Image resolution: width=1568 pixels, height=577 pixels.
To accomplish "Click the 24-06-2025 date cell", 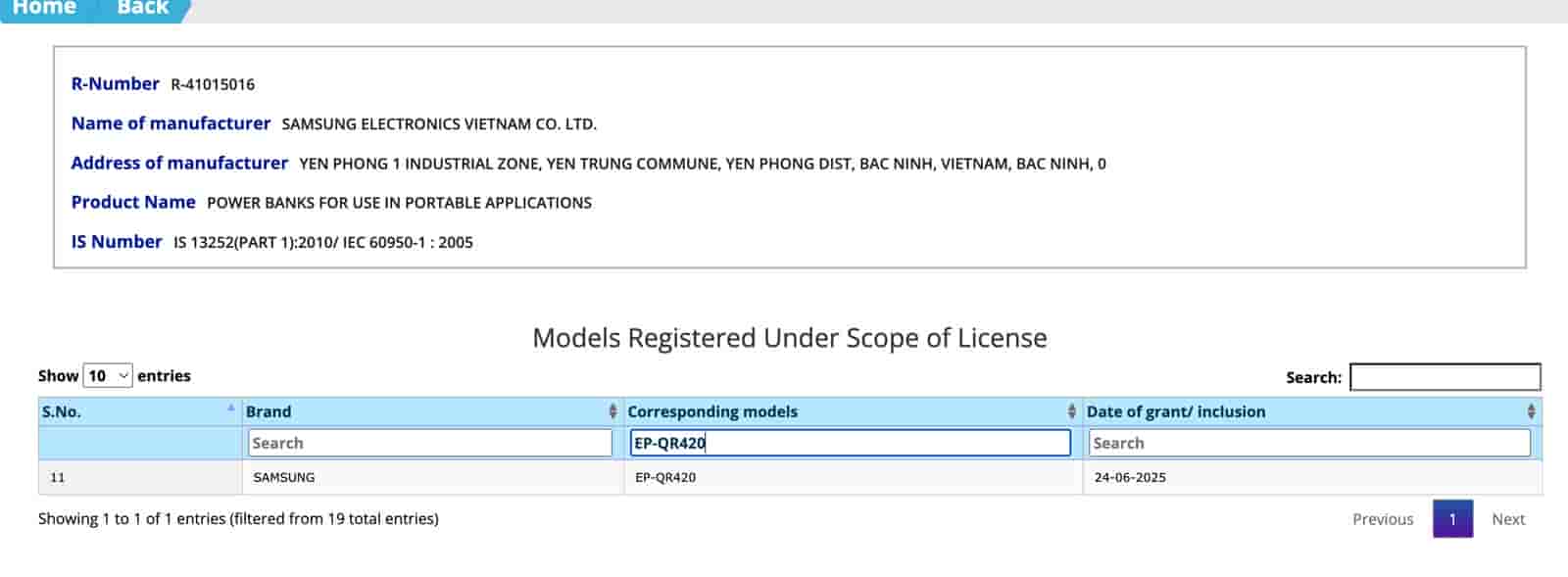I will pos(1130,477).
